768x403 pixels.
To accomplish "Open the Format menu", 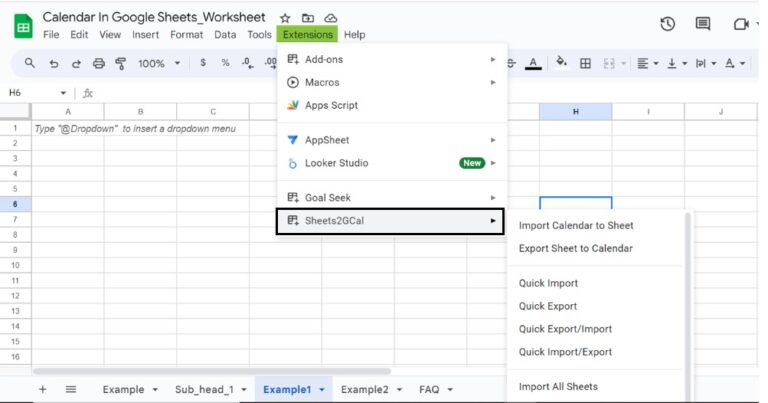I will pos(187,35).
